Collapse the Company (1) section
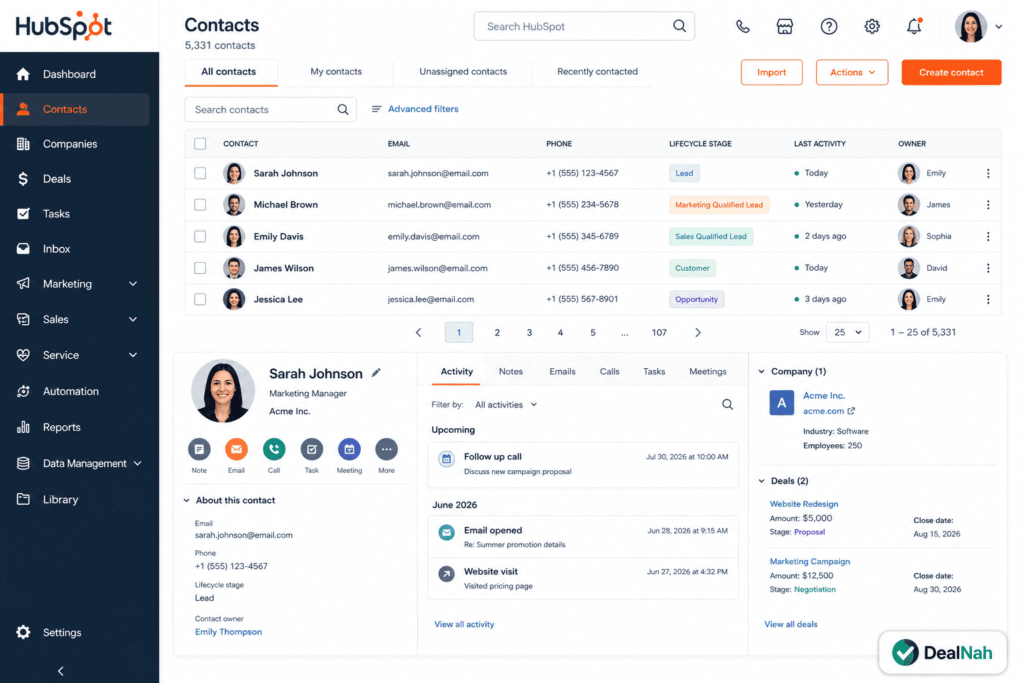This screenshot has height=683, width=1024. click(761, 372)
